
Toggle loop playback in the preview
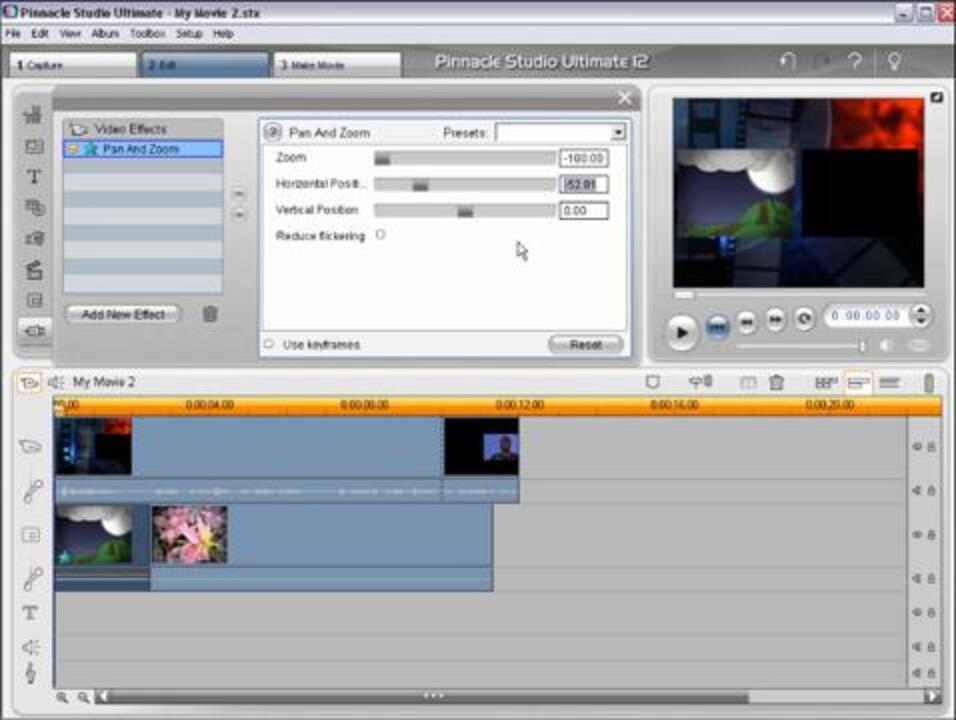(x=804, y=319)
